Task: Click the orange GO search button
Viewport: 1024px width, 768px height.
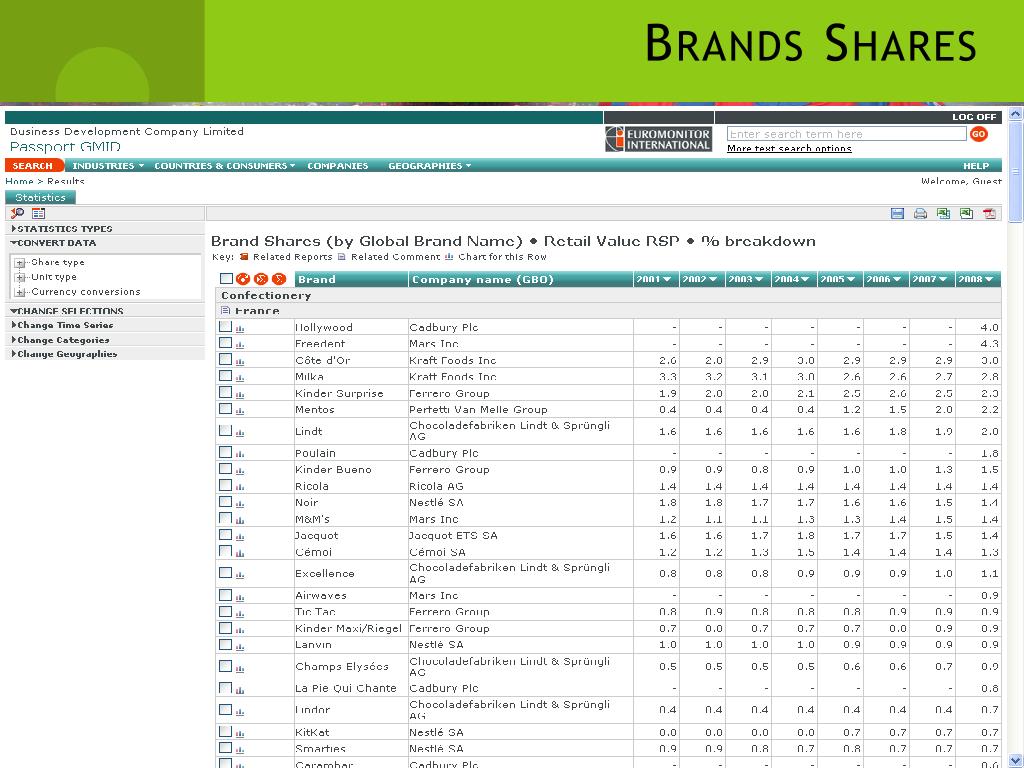Action: (x=978, y=134)
